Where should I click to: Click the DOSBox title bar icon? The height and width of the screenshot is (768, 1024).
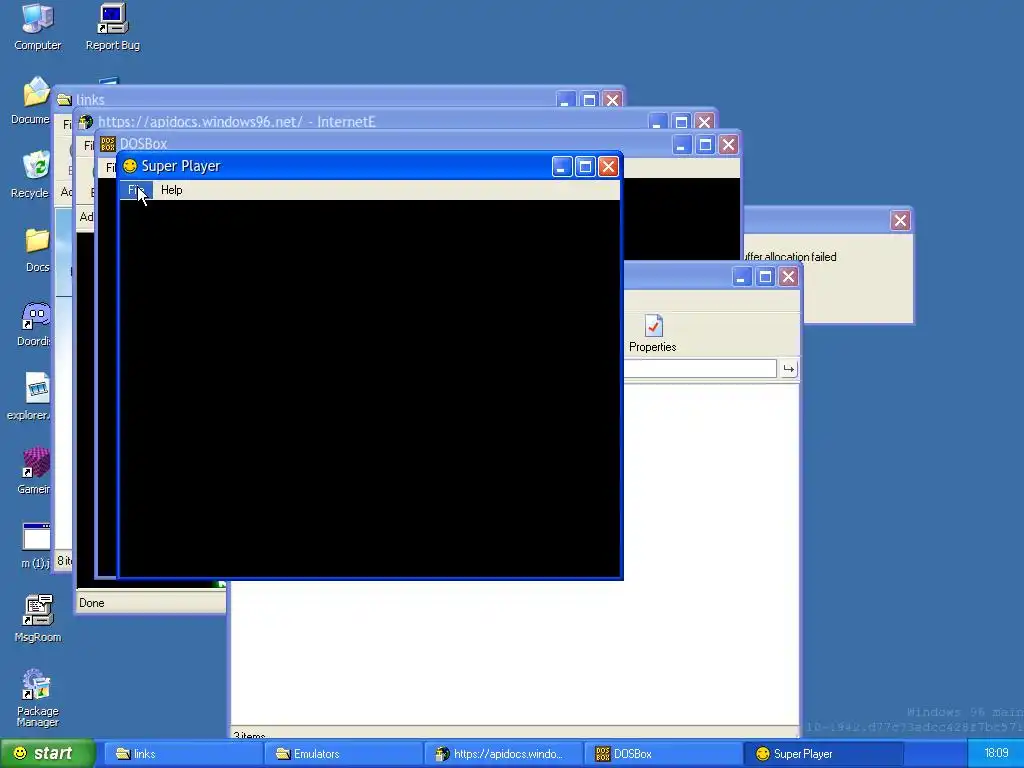point(108,144)
